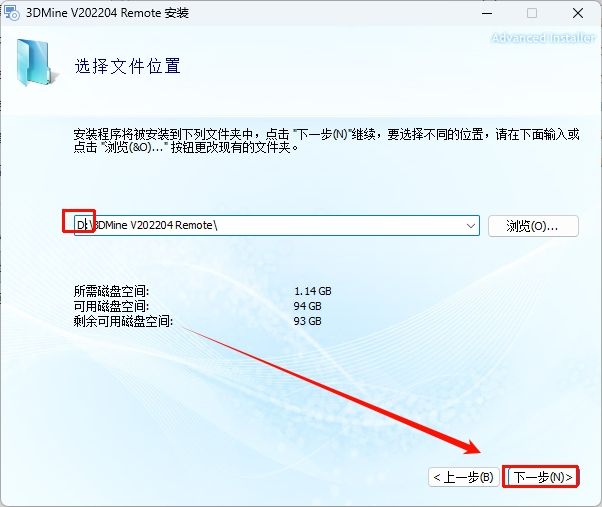This screenshot has height=507, width=602.
Task: Click the 1.14 GB value
Action: [313, 291]
